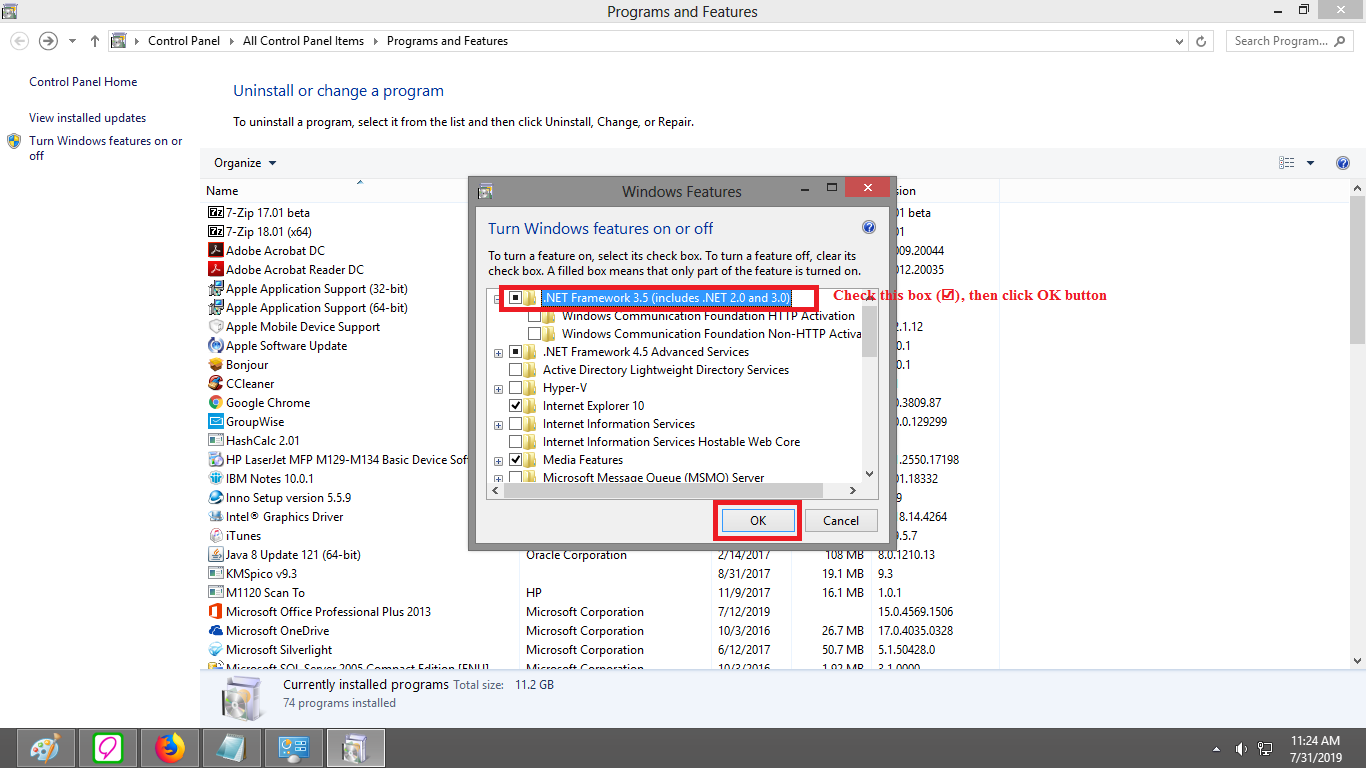Screen dimensions: 1366x768
Task: Open the recent locations dropdown next to Forward
Action: click(72, 41)
